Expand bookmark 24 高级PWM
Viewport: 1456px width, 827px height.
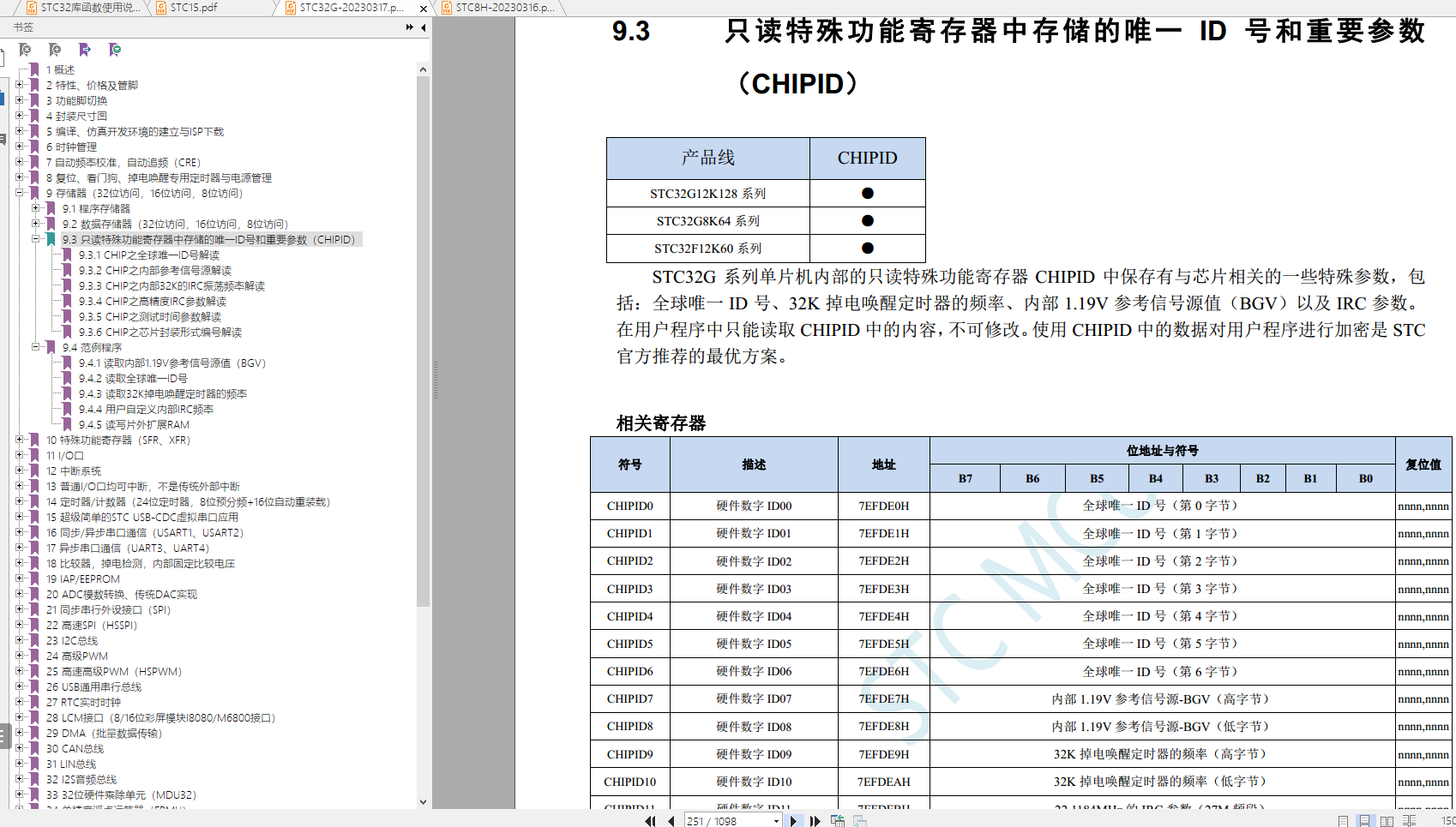tap(19, 656)
